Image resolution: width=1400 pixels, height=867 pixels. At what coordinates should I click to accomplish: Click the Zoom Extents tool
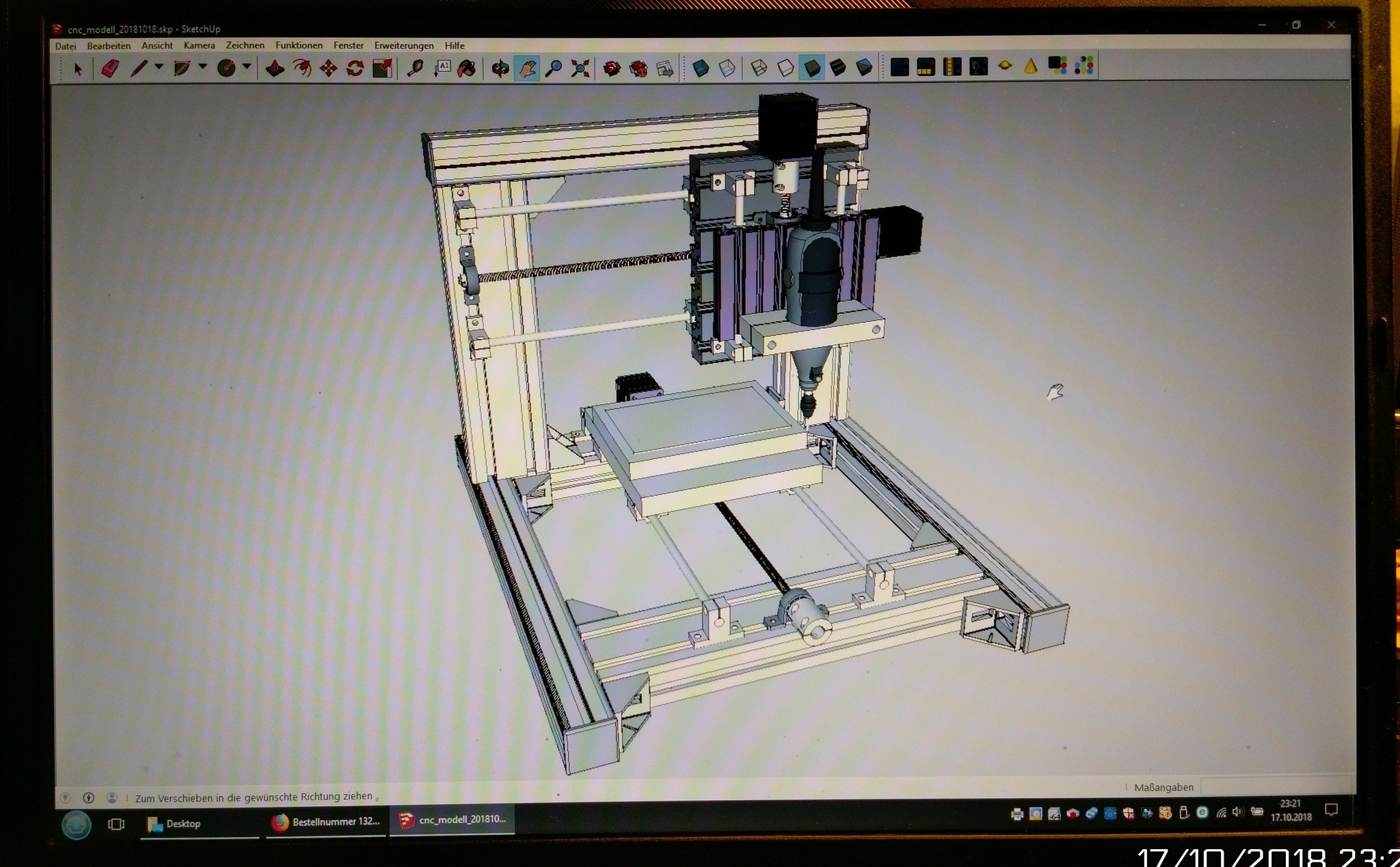pos(580,68)
